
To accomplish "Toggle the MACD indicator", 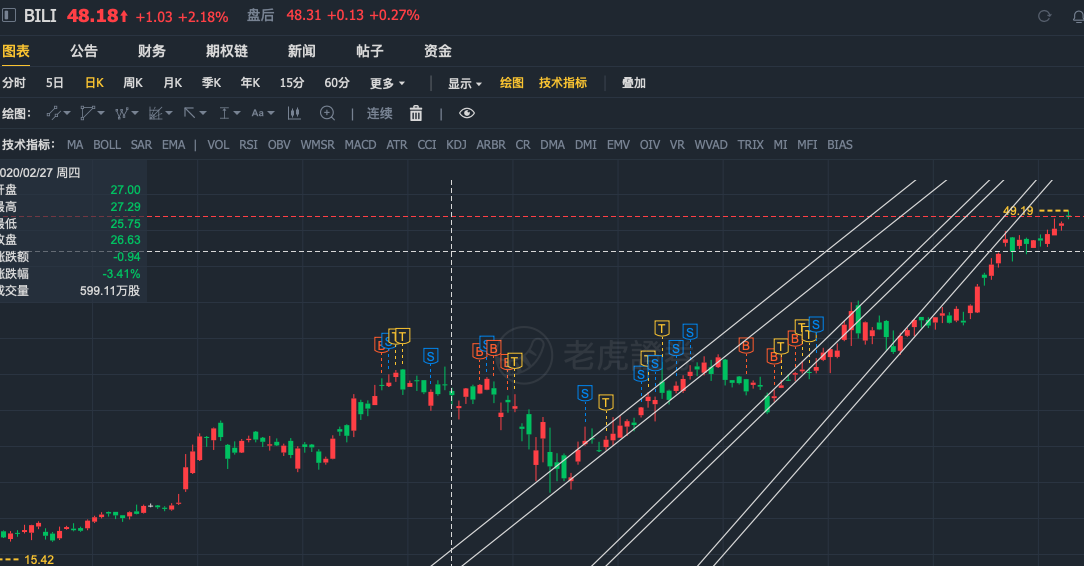I will click(x=360, y=145).
